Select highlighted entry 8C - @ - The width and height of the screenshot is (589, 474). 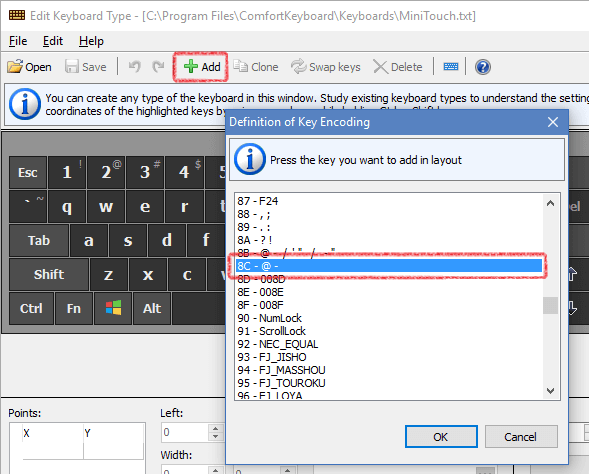[x=389, y=266]
